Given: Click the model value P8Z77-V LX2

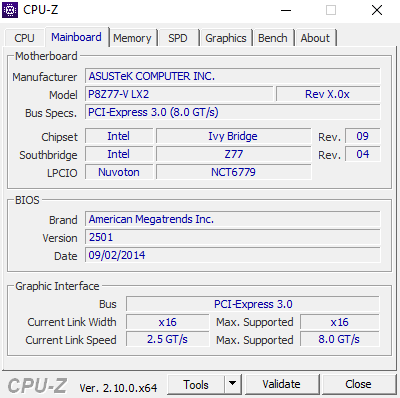Looking at the screenshot, I should pyautogui.click(x=179, y=94).
